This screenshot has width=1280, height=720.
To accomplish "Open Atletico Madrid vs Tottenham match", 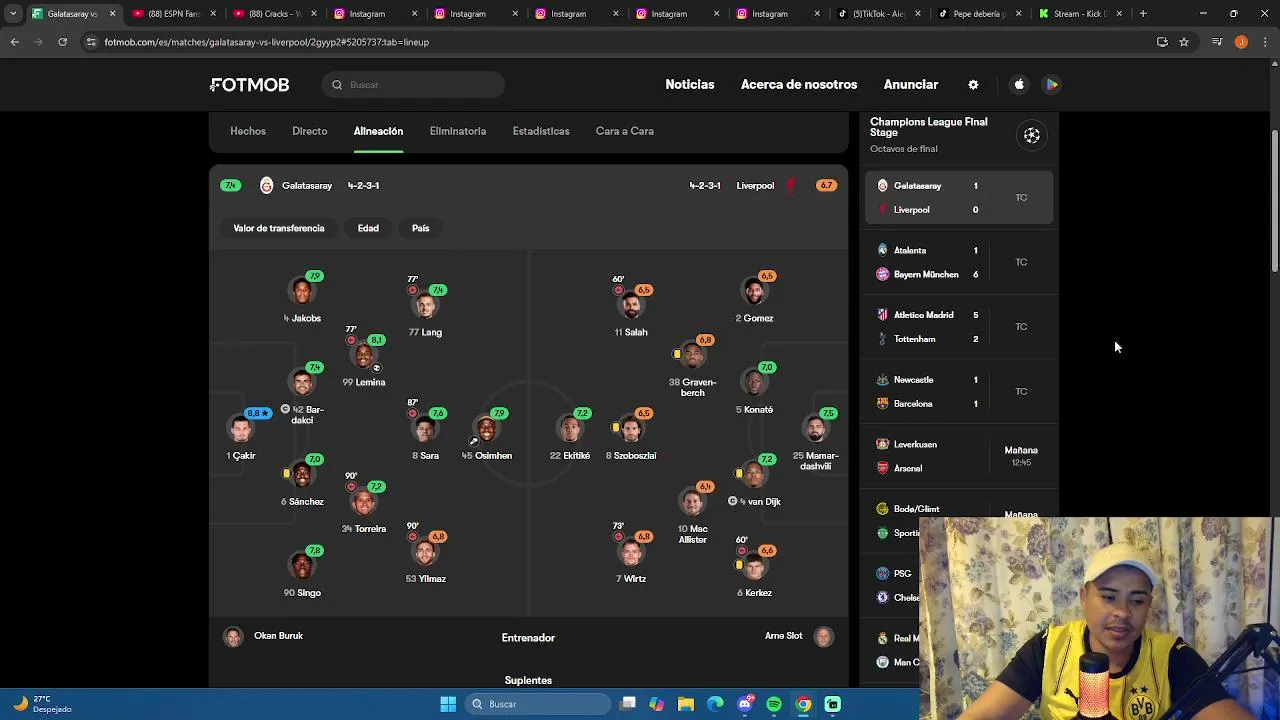I will 959,327.
